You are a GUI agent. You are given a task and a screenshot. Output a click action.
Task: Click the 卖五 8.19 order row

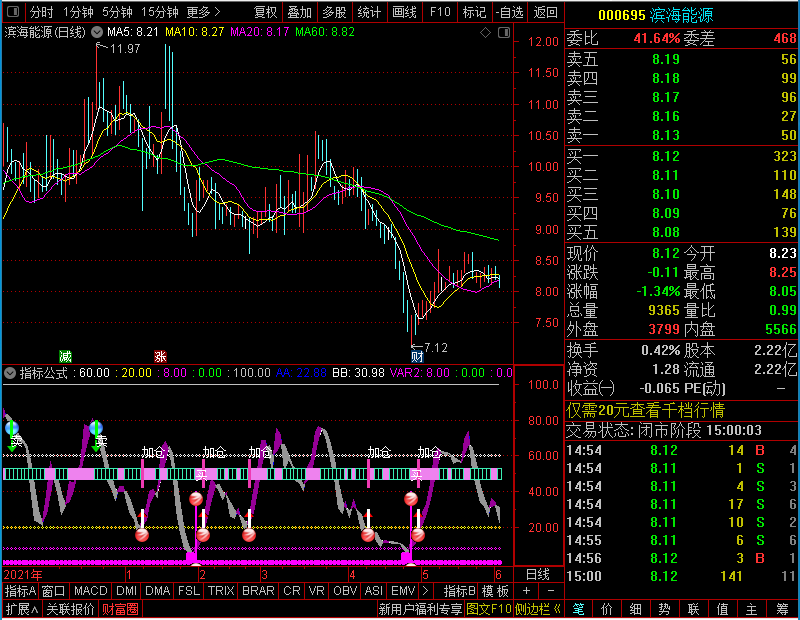tap(681, 59)
